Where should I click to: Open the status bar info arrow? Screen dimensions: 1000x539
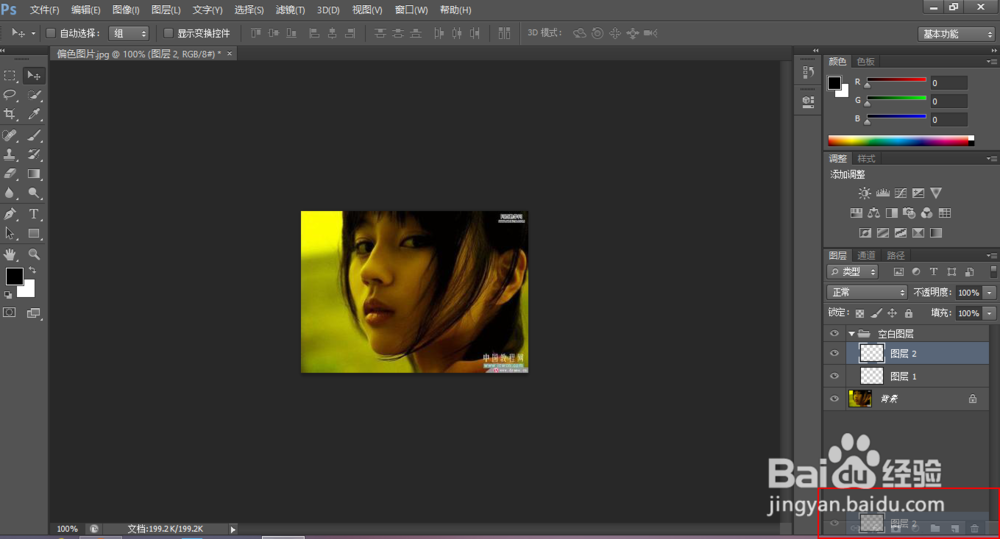point(233,529)
